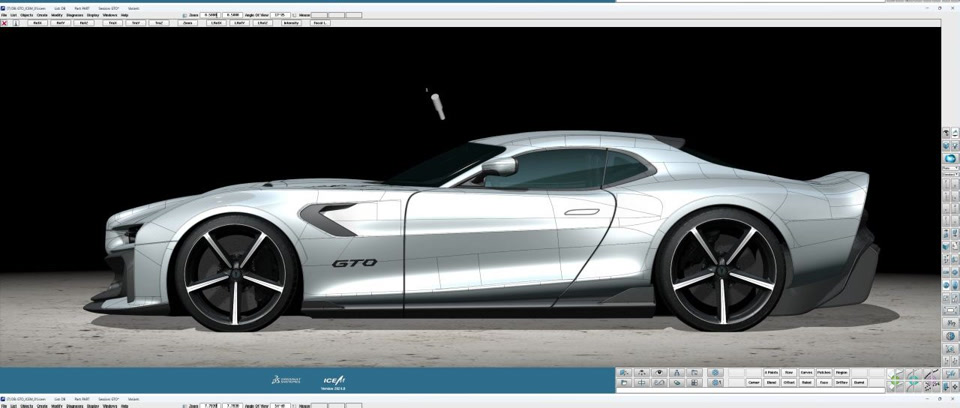Select the X Points filter button
Image resolution: width=960 pixels, height=408 pixels.
771,372
